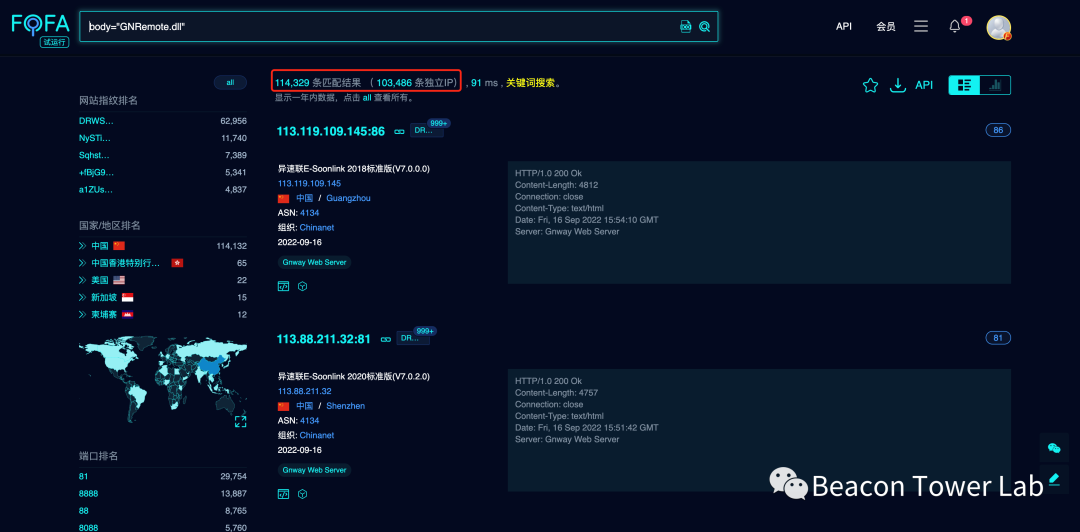Click title 异速联E-Soonlink 2018标准版(V7.0.0.0)
Viewport: 1080px width, 532px height.
click(x=353, y=169)
